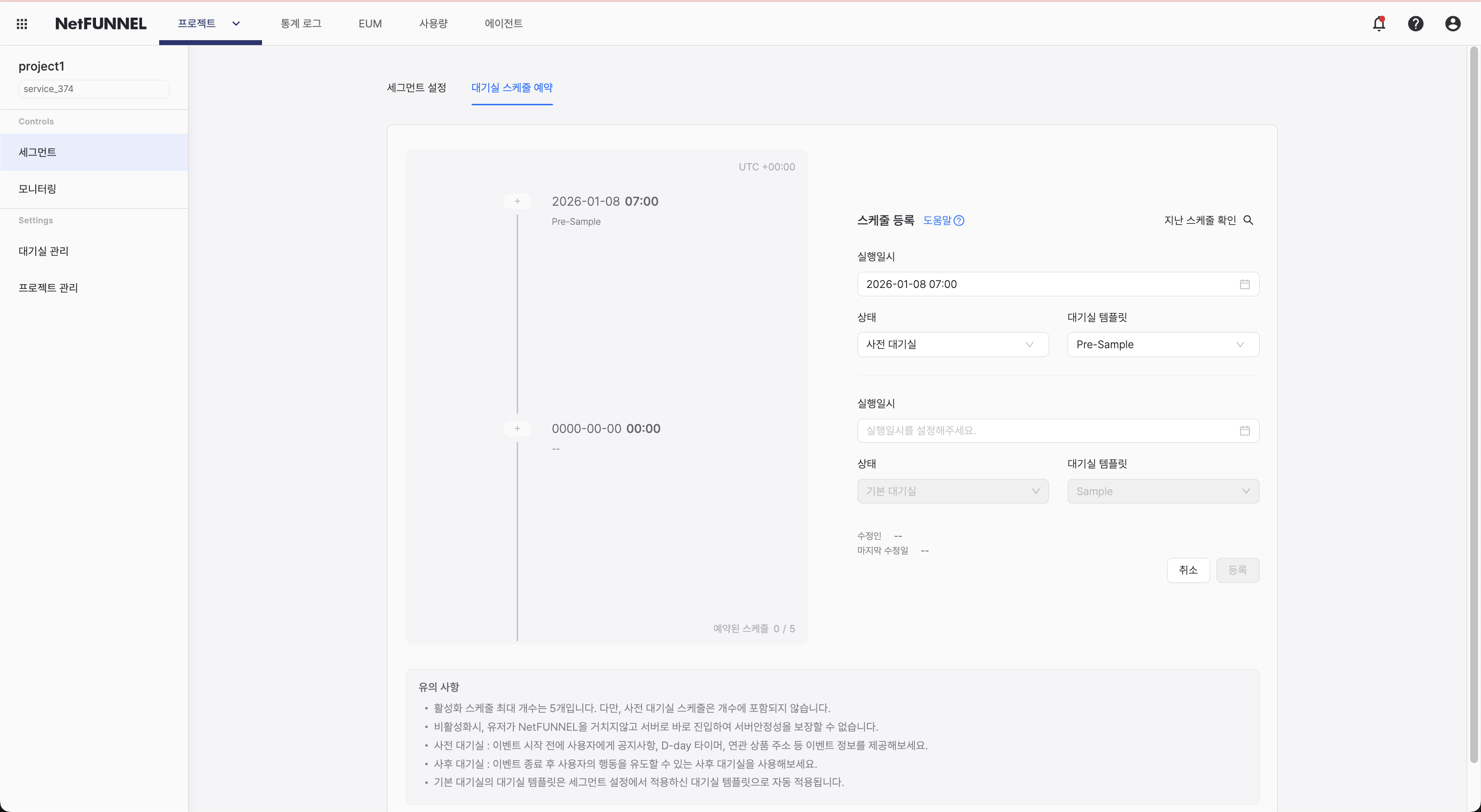Open the app launcher grid icon
Image resolution: width=1481 pixels, height=812 pixels.
click(x=22, y=24)
